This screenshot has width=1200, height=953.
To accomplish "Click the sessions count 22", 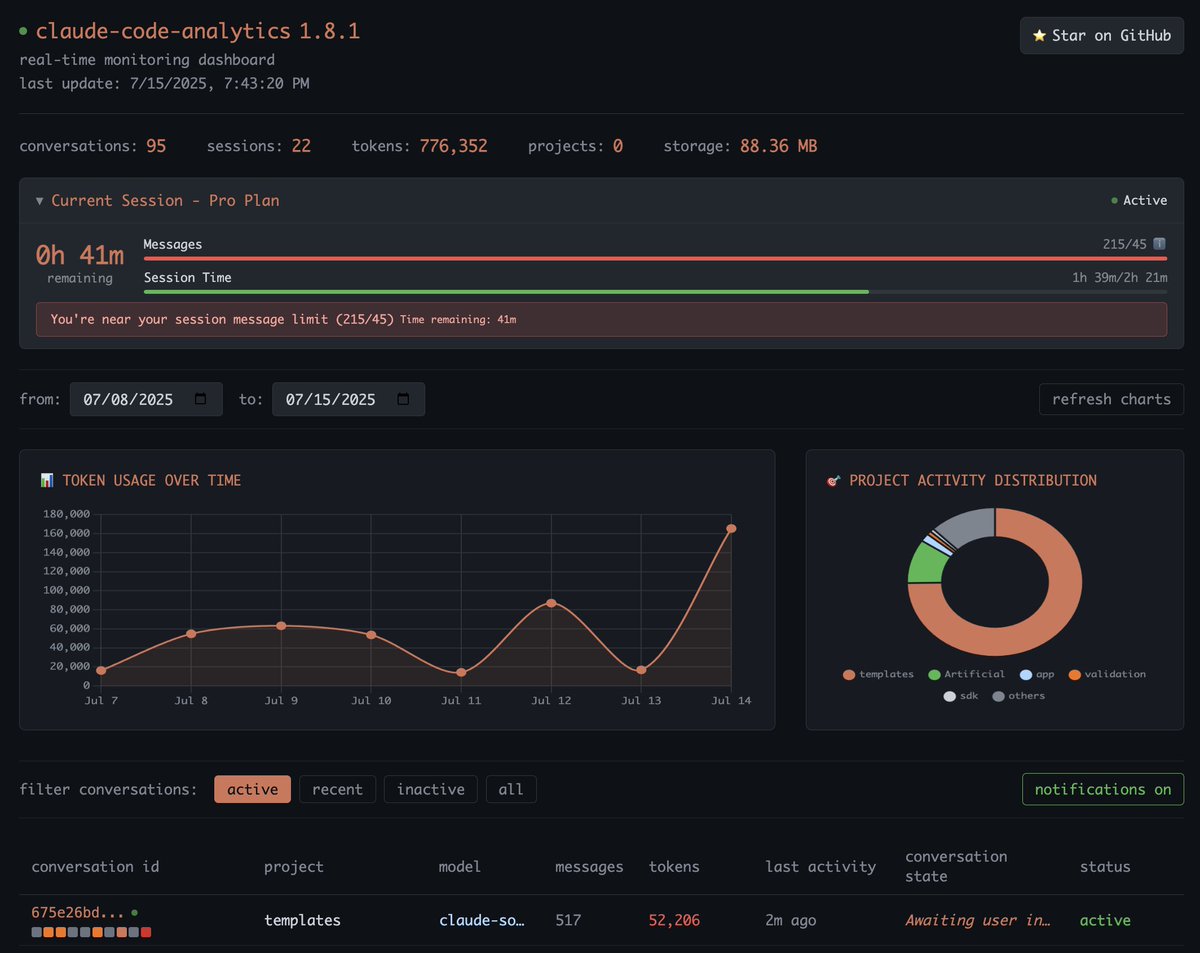I will pos(301,146).
